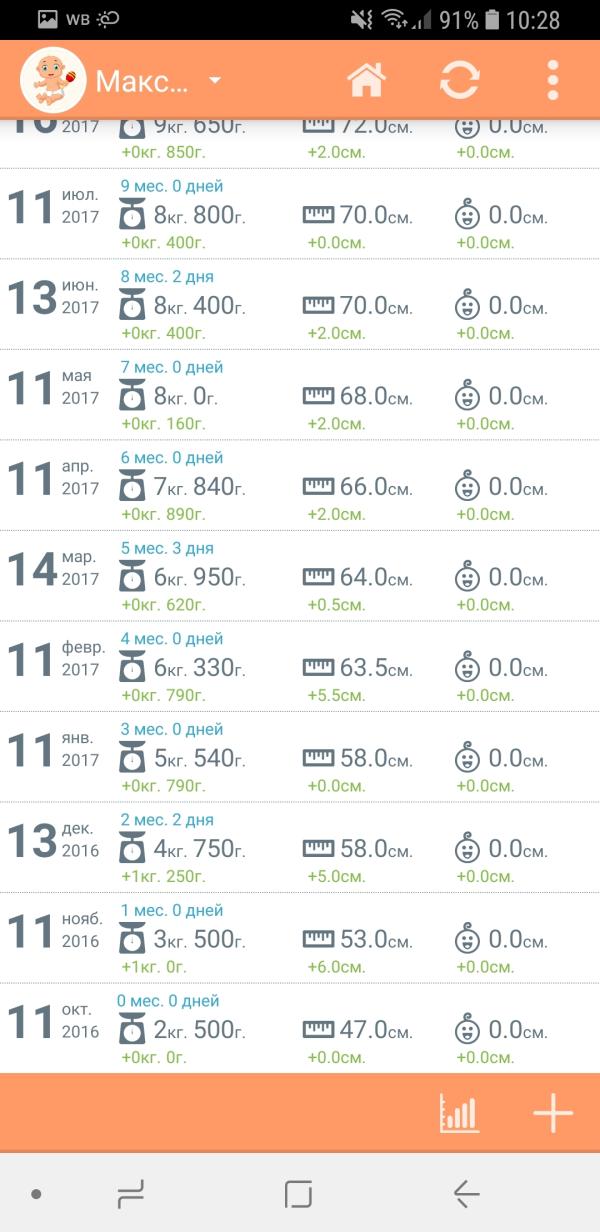Tap head circumference icon for 11 янв. 2017
Screen dimensions: 600x1232
[466, 758]
